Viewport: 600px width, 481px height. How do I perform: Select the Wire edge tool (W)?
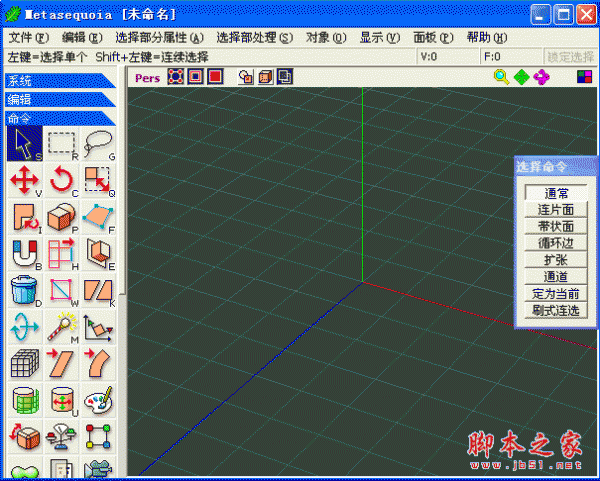(x=61, y=290)
